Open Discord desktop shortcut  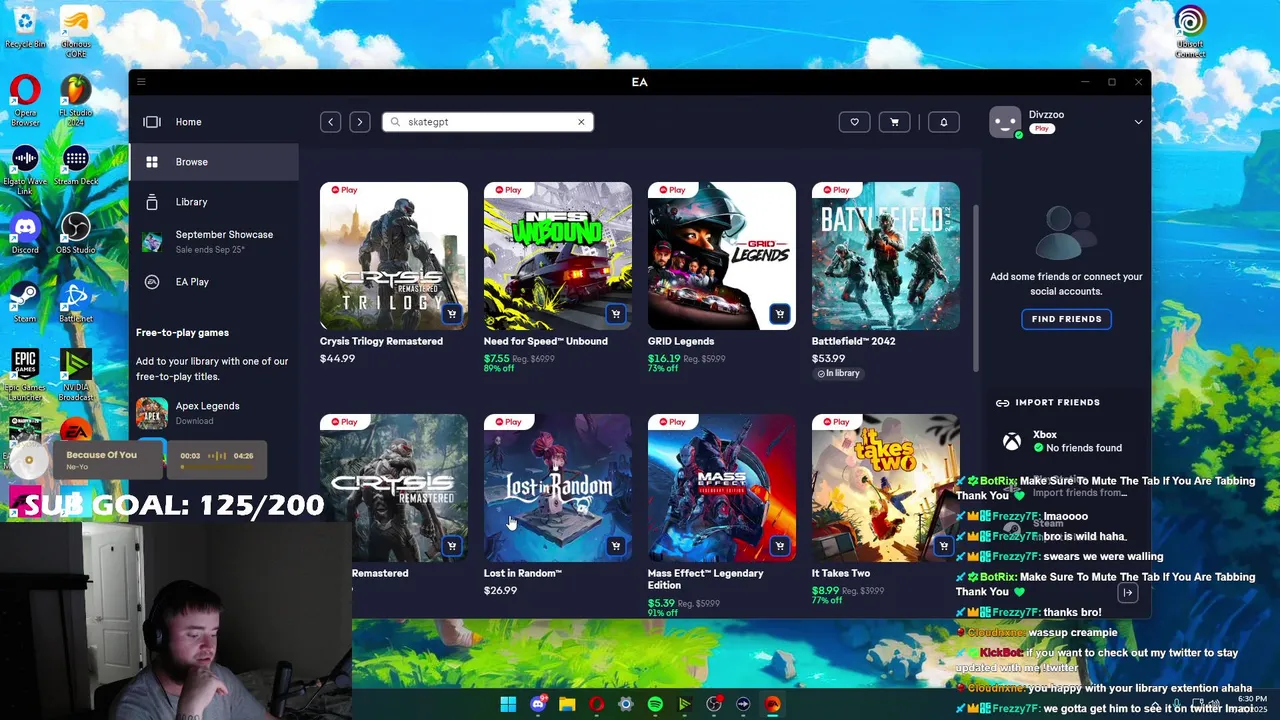[25, 234]
